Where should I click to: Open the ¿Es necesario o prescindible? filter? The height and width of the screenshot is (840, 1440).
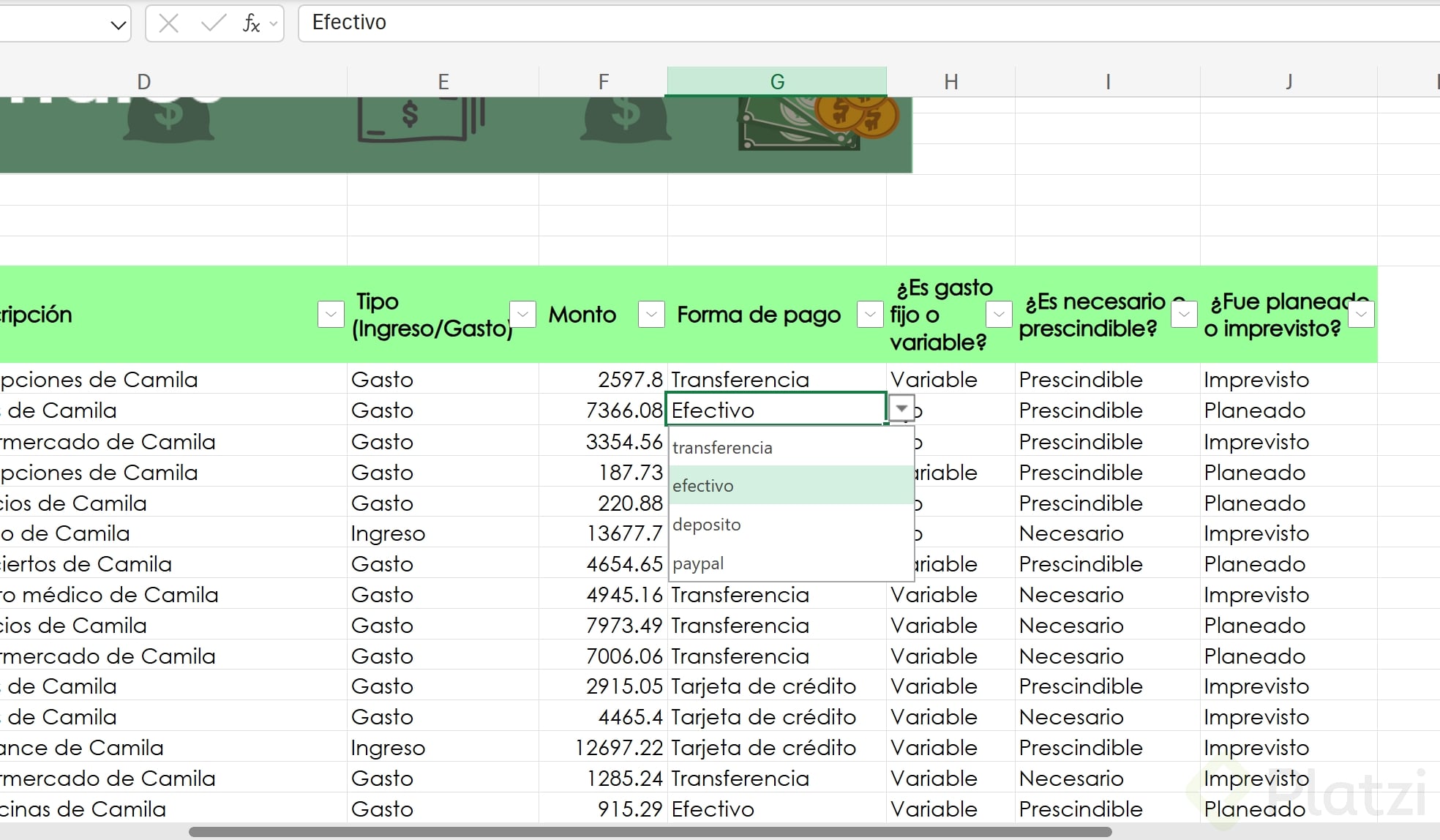[1183, 315]
